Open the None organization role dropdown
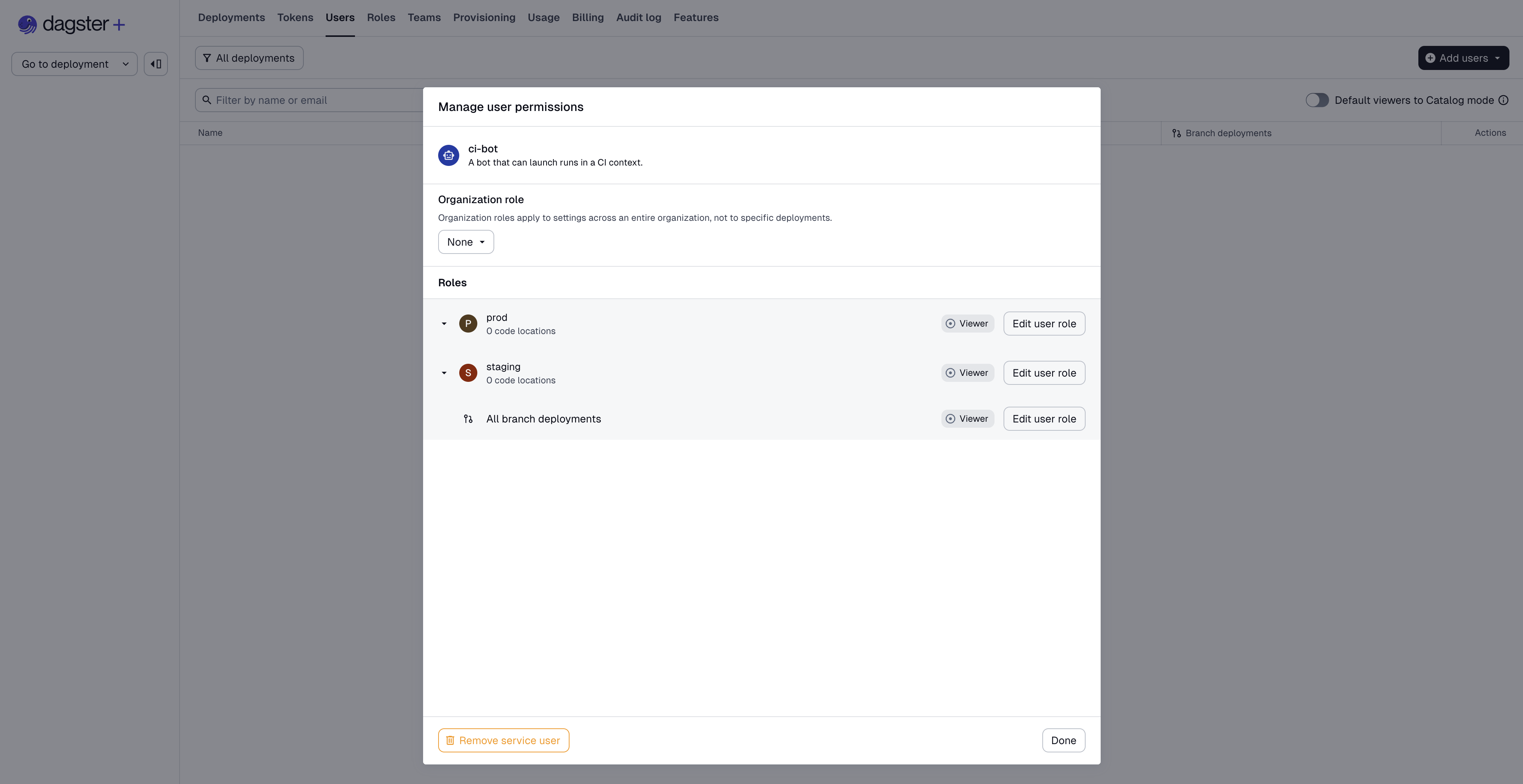The height and width of the screenshot is (784, 1523). tap(465, 242)
